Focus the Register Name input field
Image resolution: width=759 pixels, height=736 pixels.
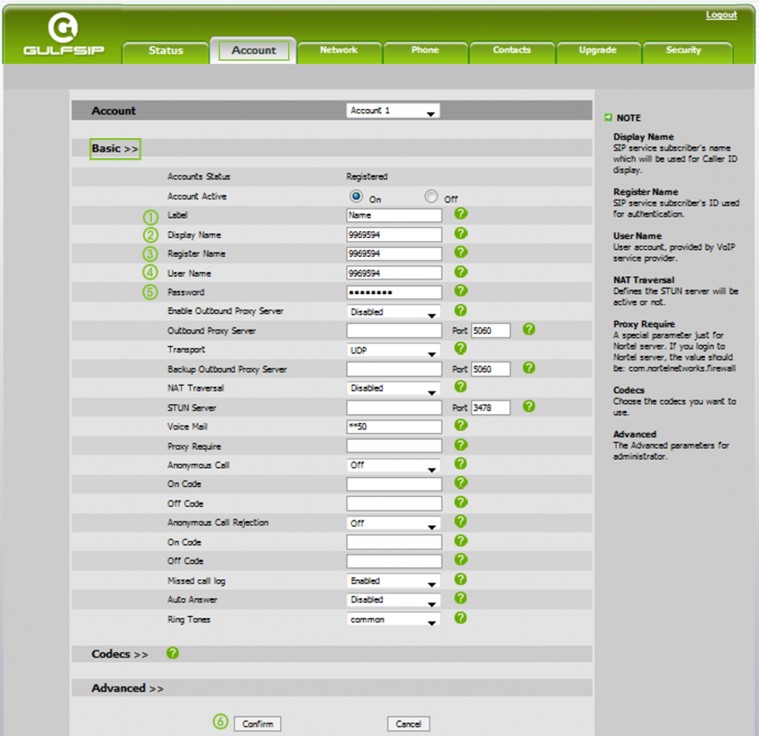[394, 254]
